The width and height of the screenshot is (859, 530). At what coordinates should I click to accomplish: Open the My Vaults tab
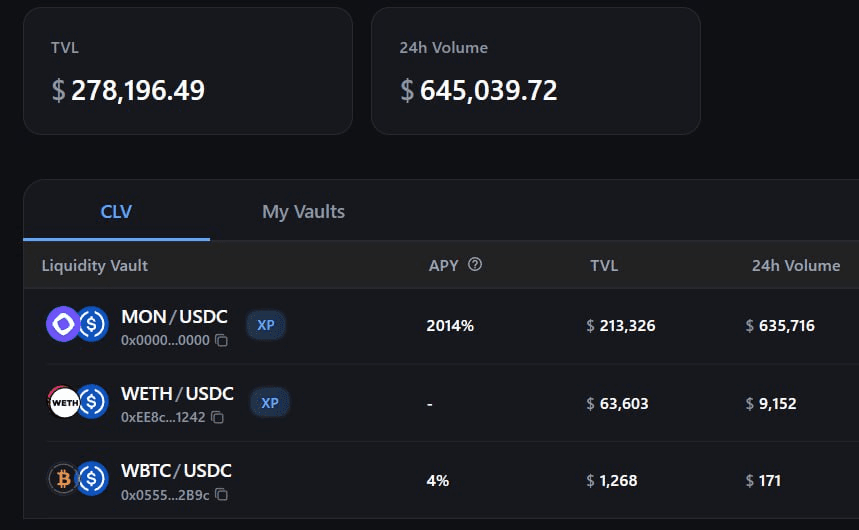click(303, 212)
